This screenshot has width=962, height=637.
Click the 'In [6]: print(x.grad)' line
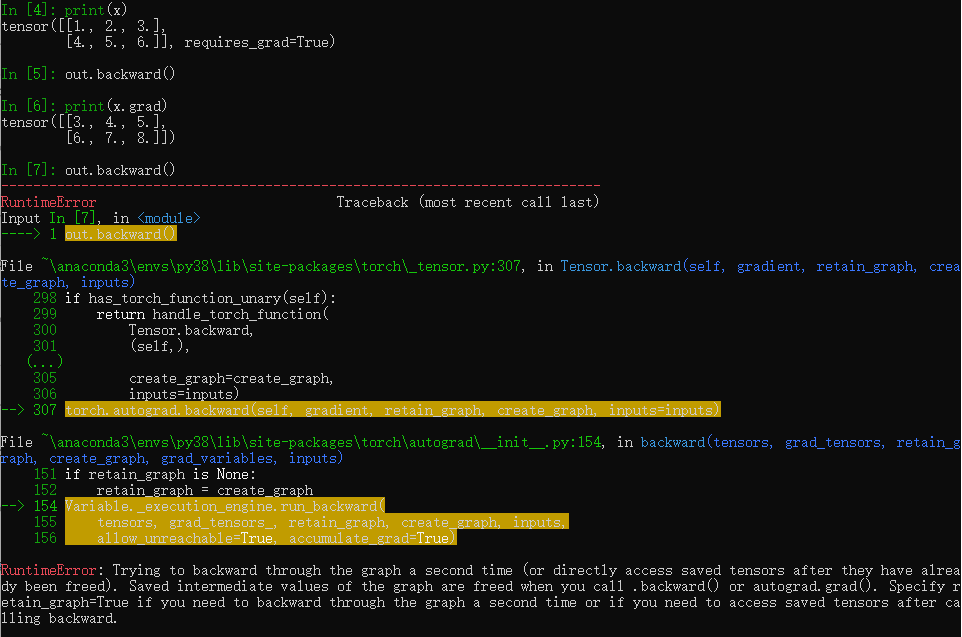pos(84,106)
